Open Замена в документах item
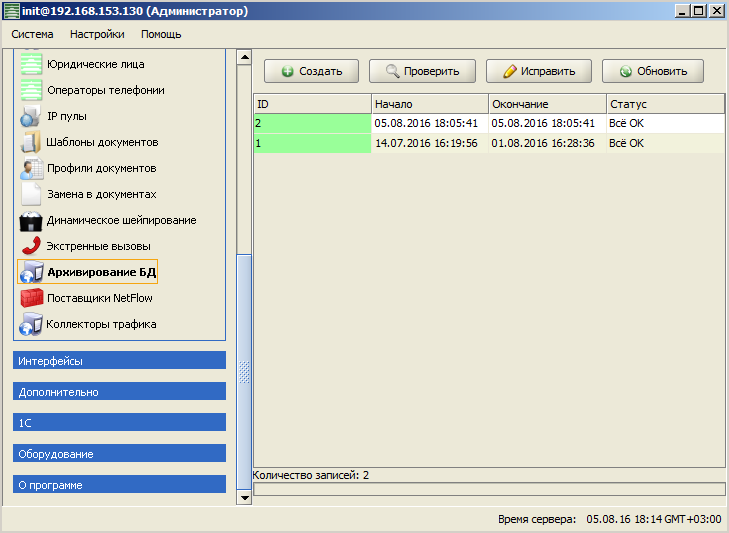Viewport: 729px width, 533px height. (101, 194)
